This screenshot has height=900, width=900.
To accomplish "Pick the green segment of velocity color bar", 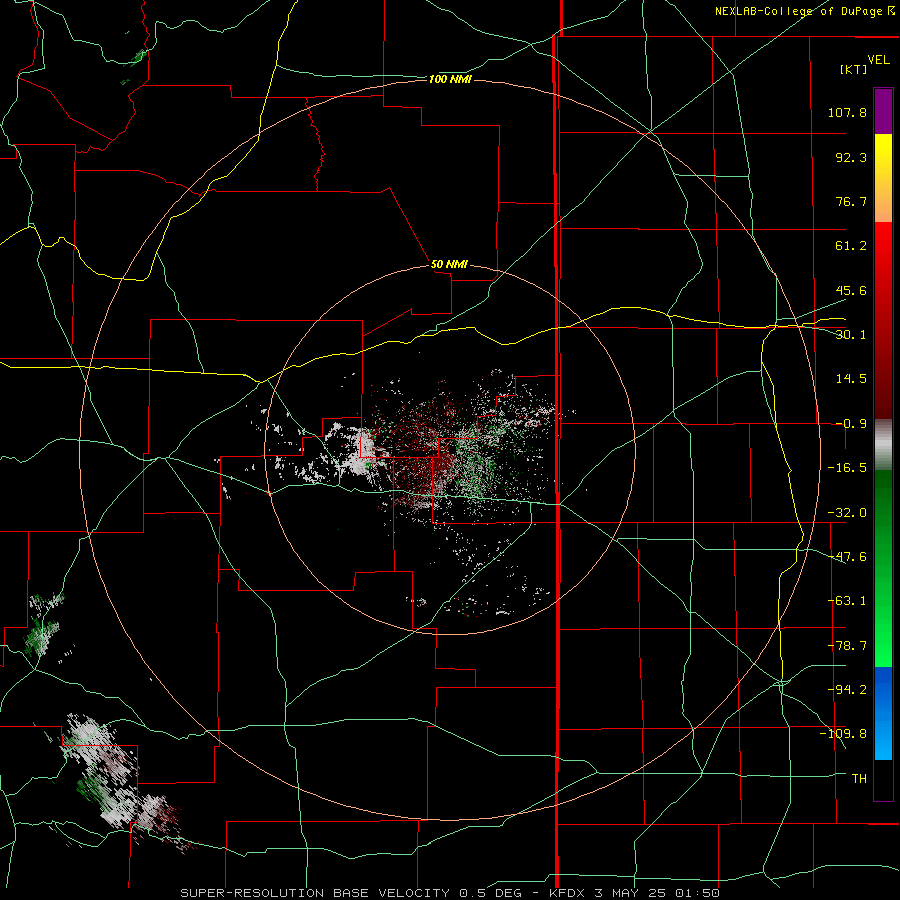I will pyautogui.click(x=883, y=568).
